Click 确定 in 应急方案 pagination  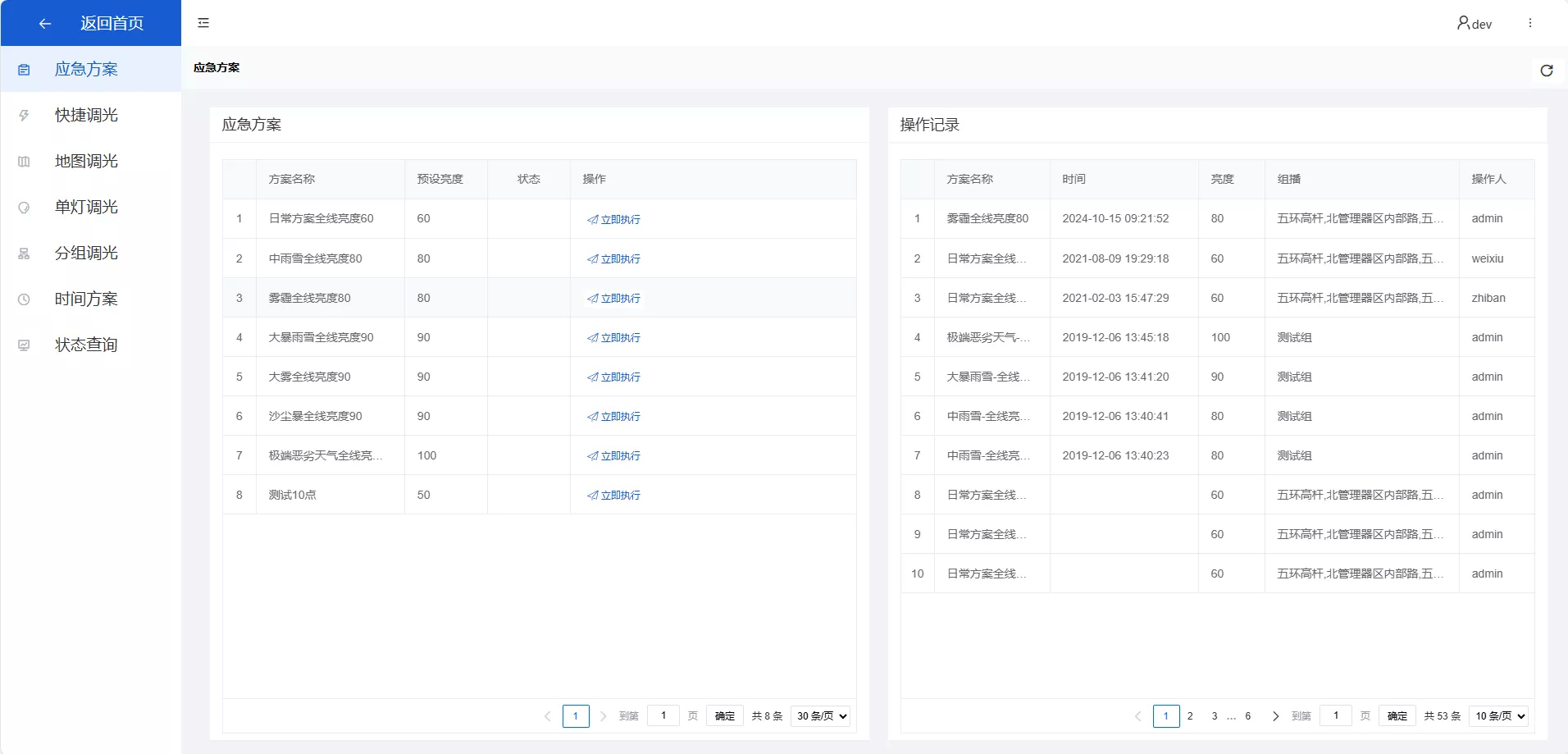[725, 716]
